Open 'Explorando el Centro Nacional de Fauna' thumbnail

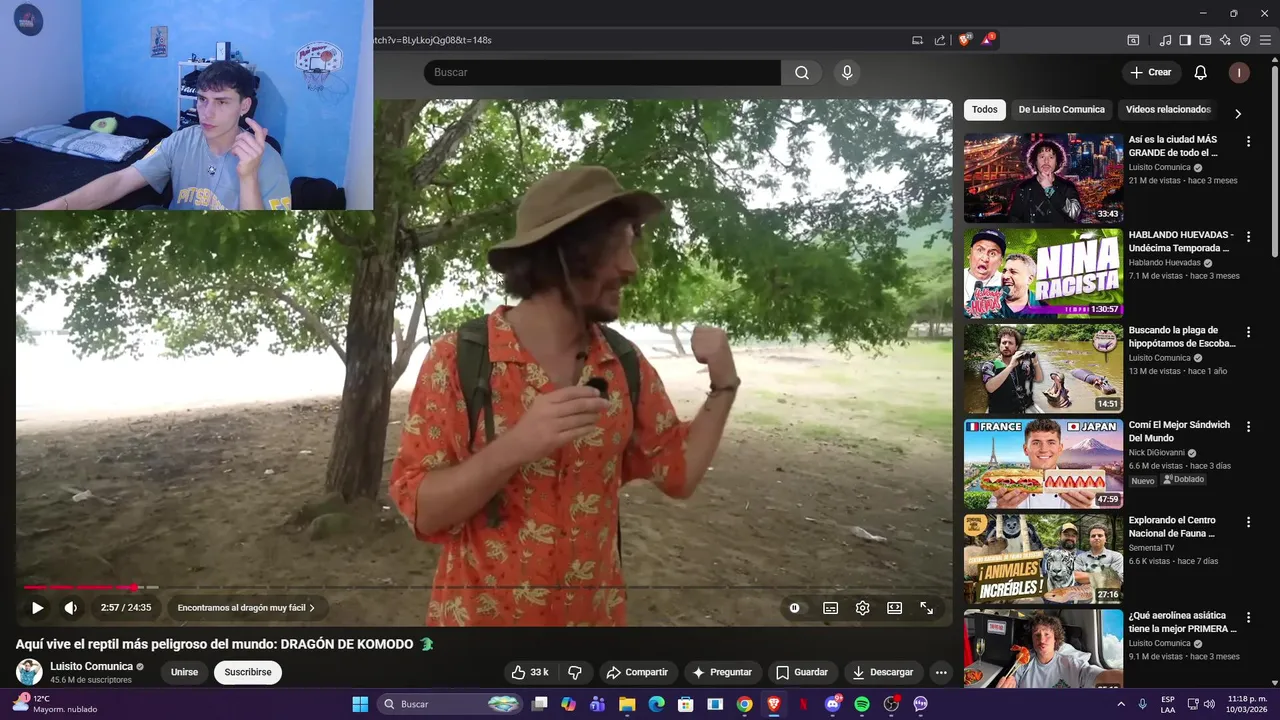[x=1043, y=558]
